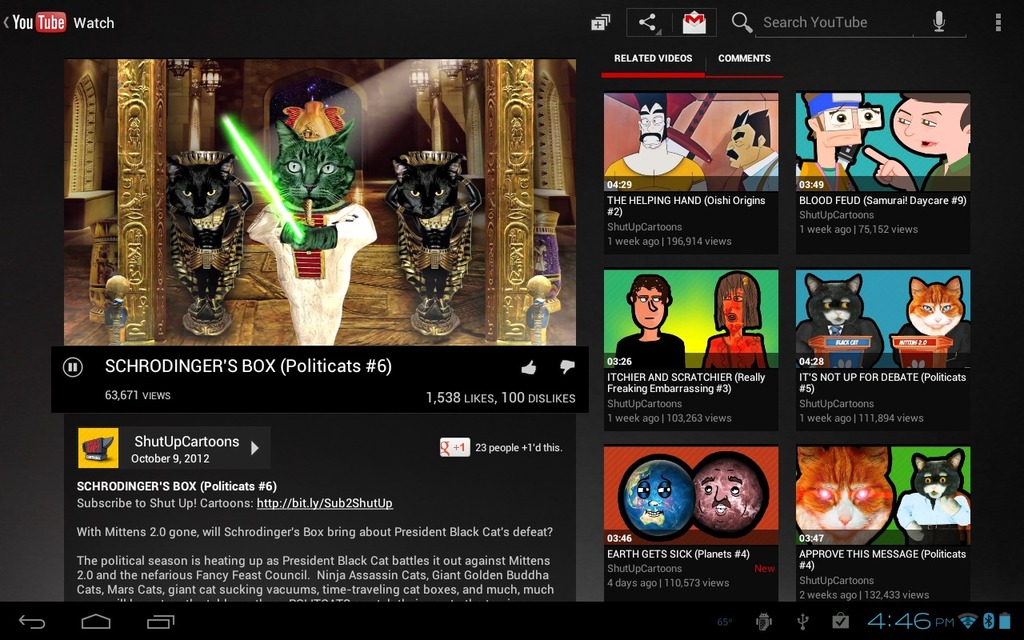Expand ShutUpCartoons channel arrow
Image resolution: width=1024 pixels, height=640 pixels.
[255, 448]
